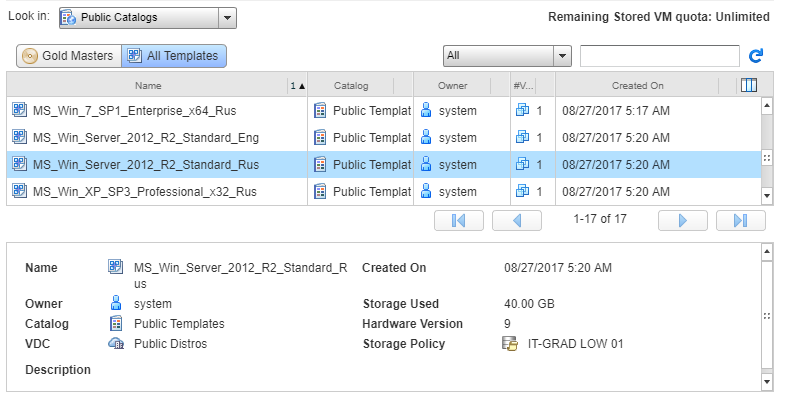
Task: Click the details pane scrollbar up arrow
Action: pos(766,252)
